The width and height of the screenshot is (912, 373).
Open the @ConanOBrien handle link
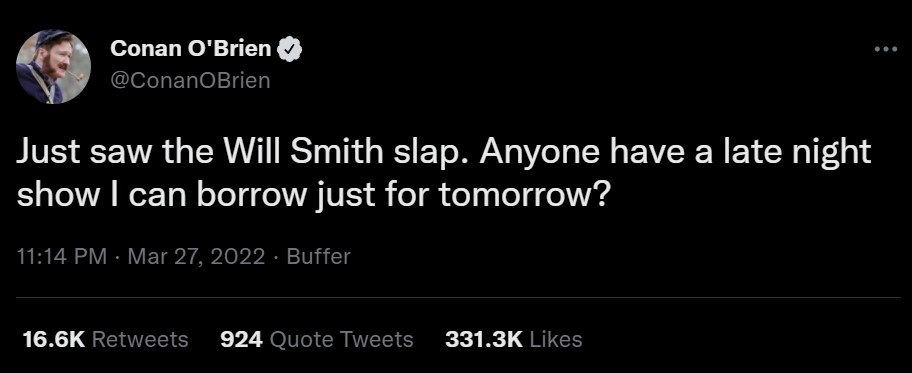point(190,80)
